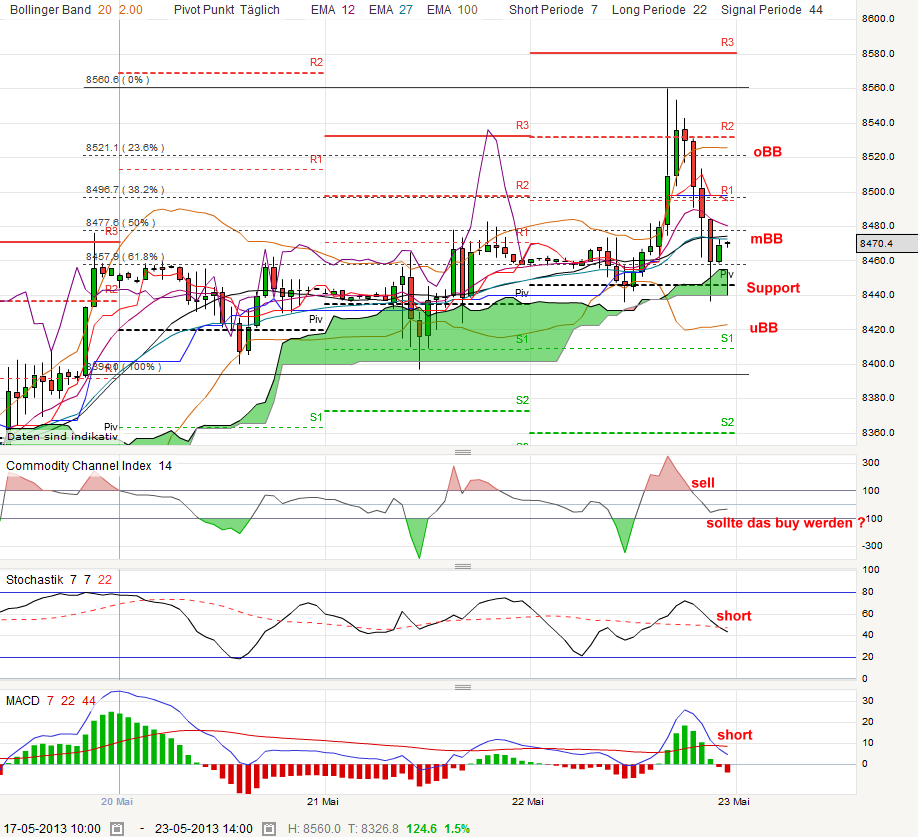This screenshot has height=837, width=918.
Task: Click the 'sollte das buy werden ?' annotation
Action: pos(786,523)
